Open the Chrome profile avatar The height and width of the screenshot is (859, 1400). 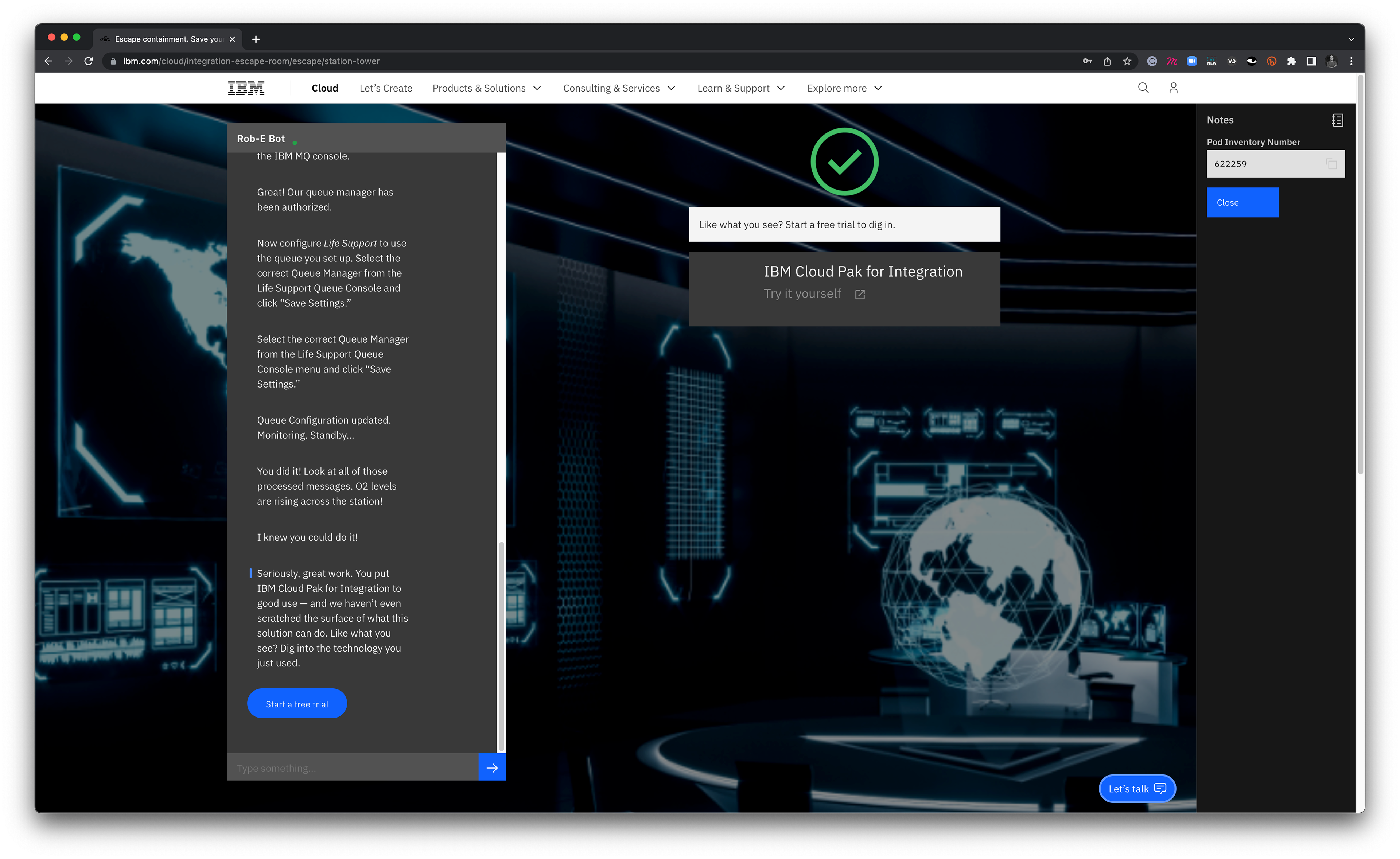[1331, 61]
